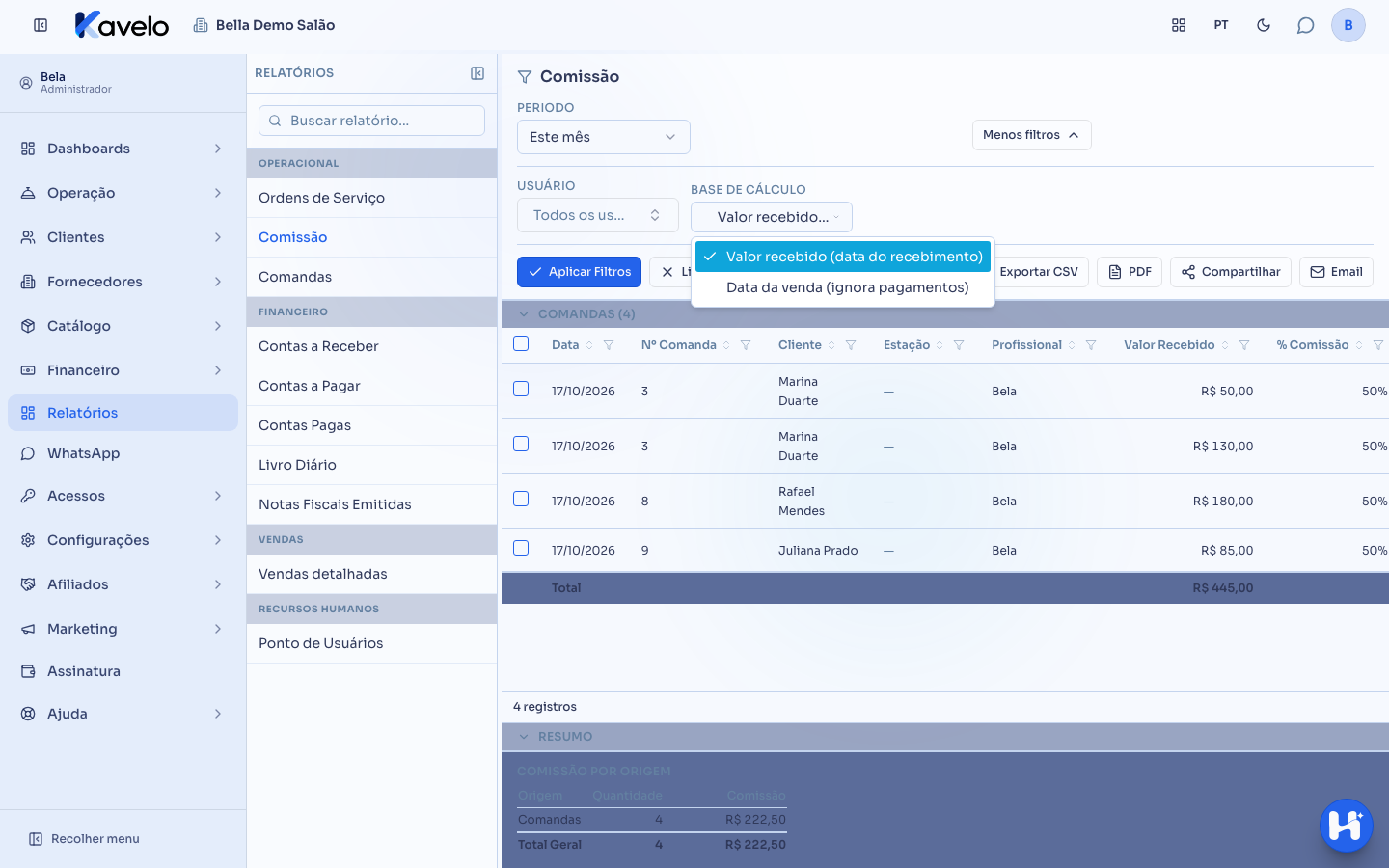Export the report as PDF
This screenshot has width=1389, height=868.
click(1129, 272)
